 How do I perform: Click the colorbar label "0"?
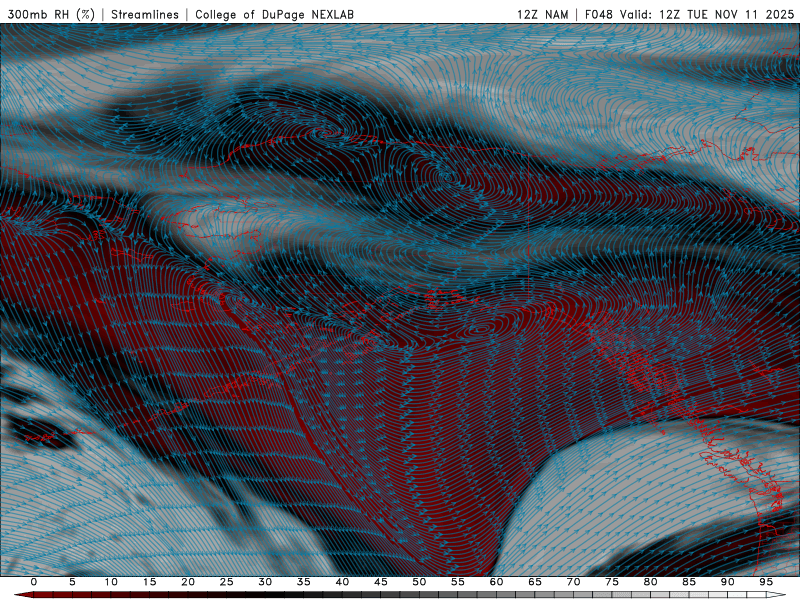coord(34,582)
